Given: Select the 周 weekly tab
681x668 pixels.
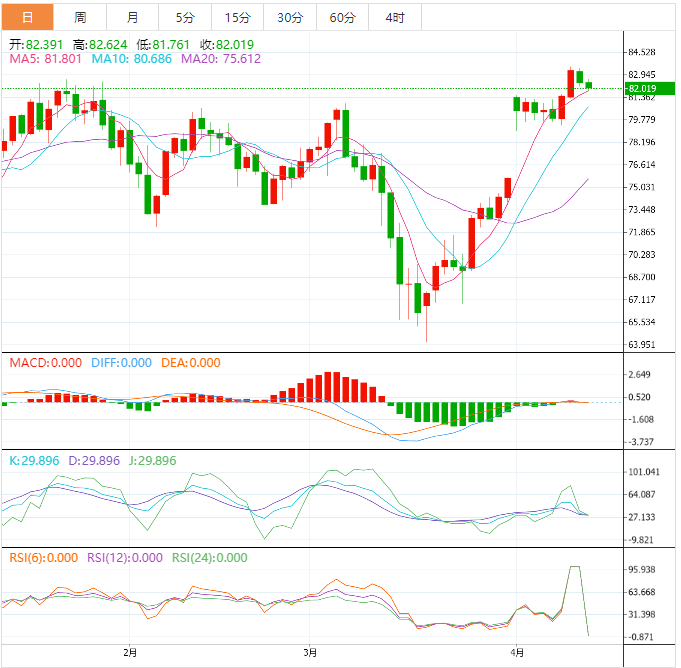Looking at the screenshot, I should coord(79,17).
